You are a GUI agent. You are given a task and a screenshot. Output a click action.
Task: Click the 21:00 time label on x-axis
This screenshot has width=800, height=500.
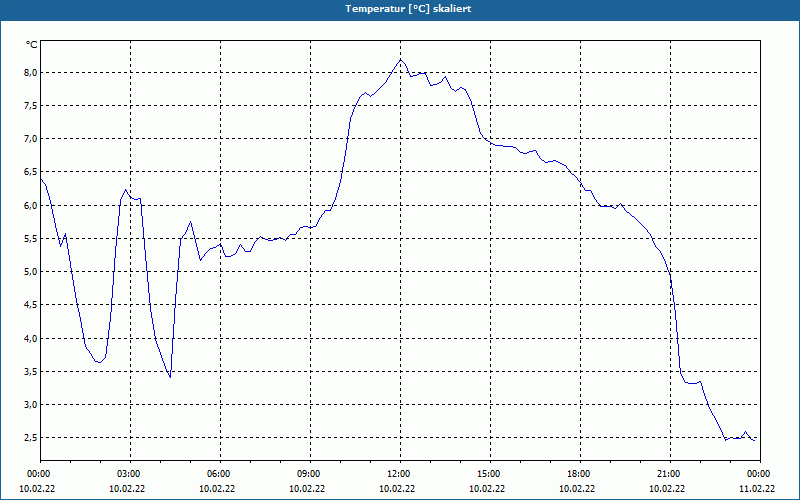tap(670, 474)
